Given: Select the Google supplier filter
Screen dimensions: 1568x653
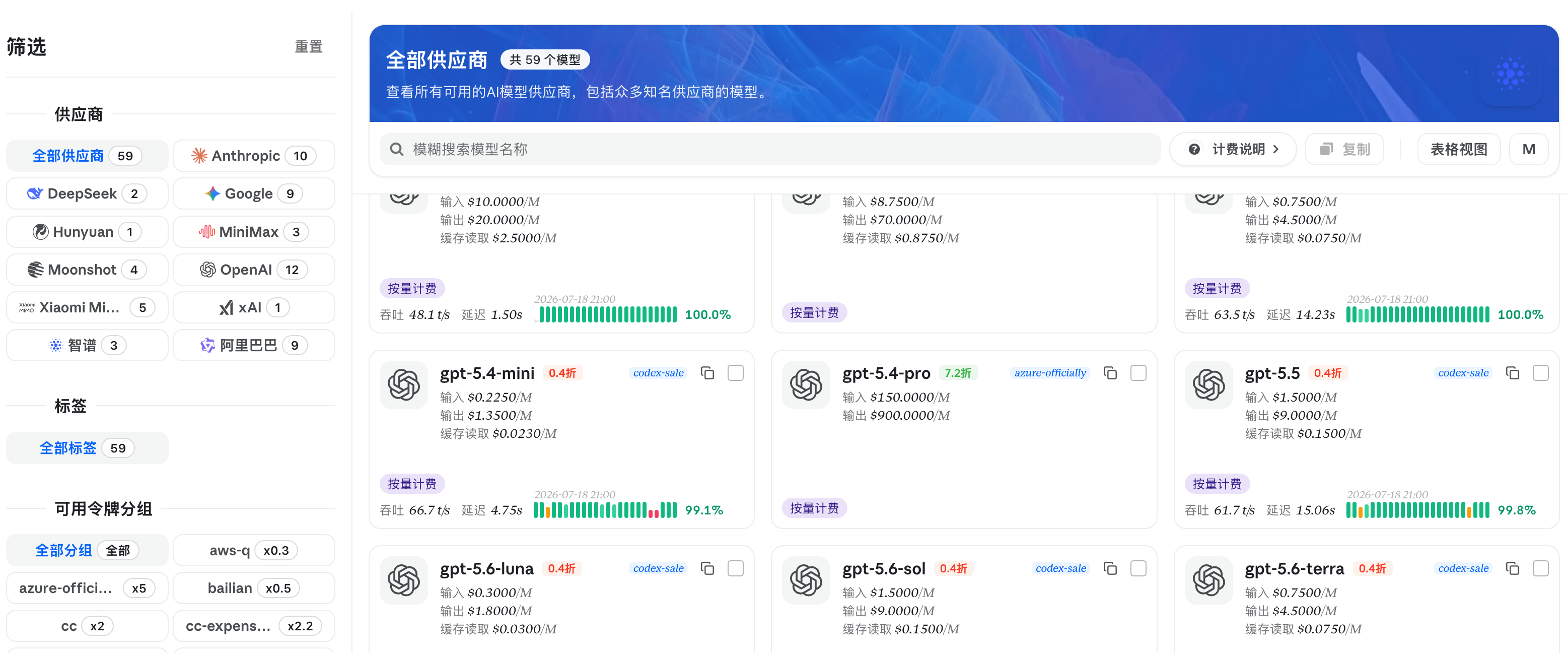Looking at the screenshot, I should pyautogui.click(x=254, y=193).
